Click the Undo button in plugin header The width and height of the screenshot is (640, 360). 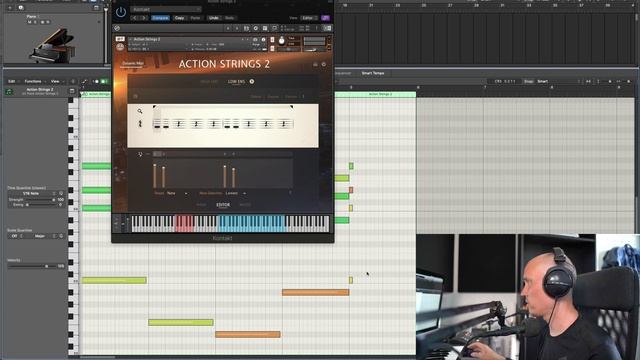[213, 18]
